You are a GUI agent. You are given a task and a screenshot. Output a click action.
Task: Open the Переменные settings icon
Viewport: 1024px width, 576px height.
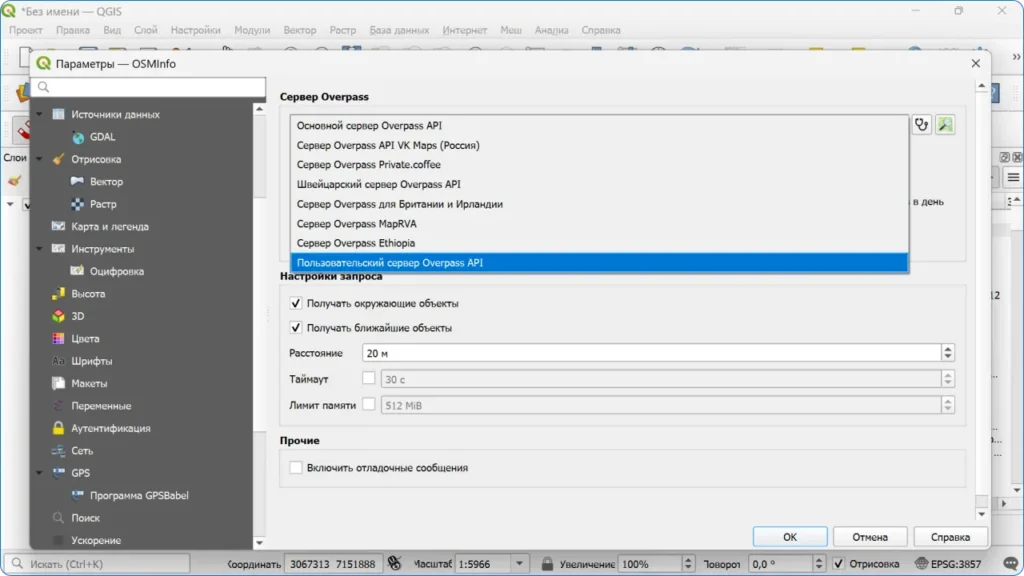tap(58, 406)
